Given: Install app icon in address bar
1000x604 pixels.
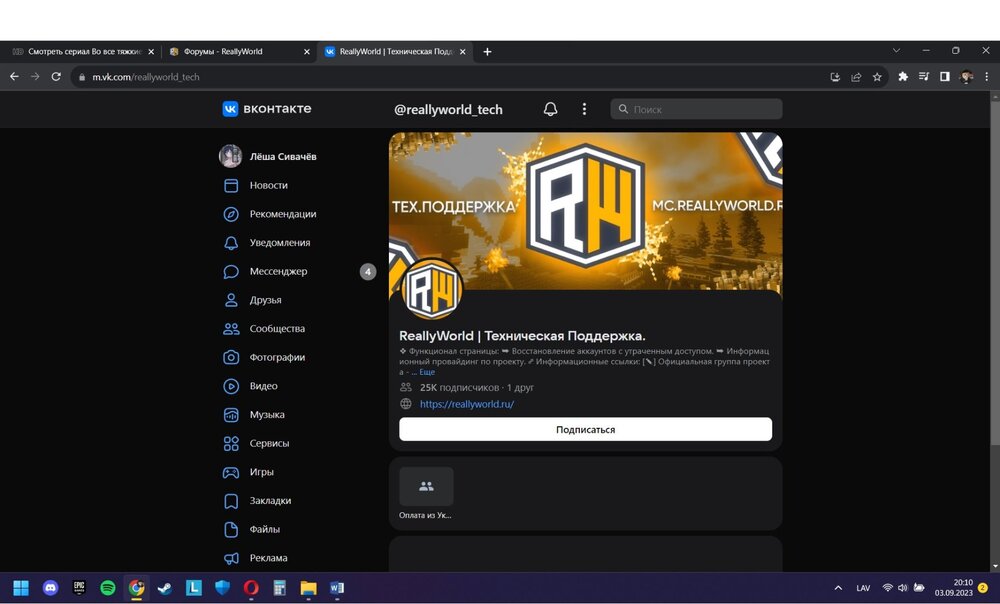Looking at the screenshot, I should click(835, 77).
